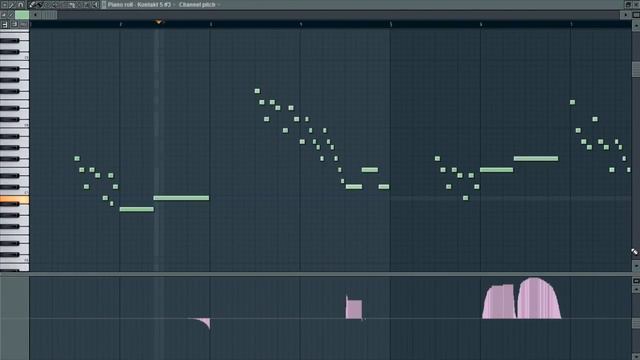The height and width of the screenshot is (360, 640).
Task: Select the Draw pencil tool
Action: 32,5
